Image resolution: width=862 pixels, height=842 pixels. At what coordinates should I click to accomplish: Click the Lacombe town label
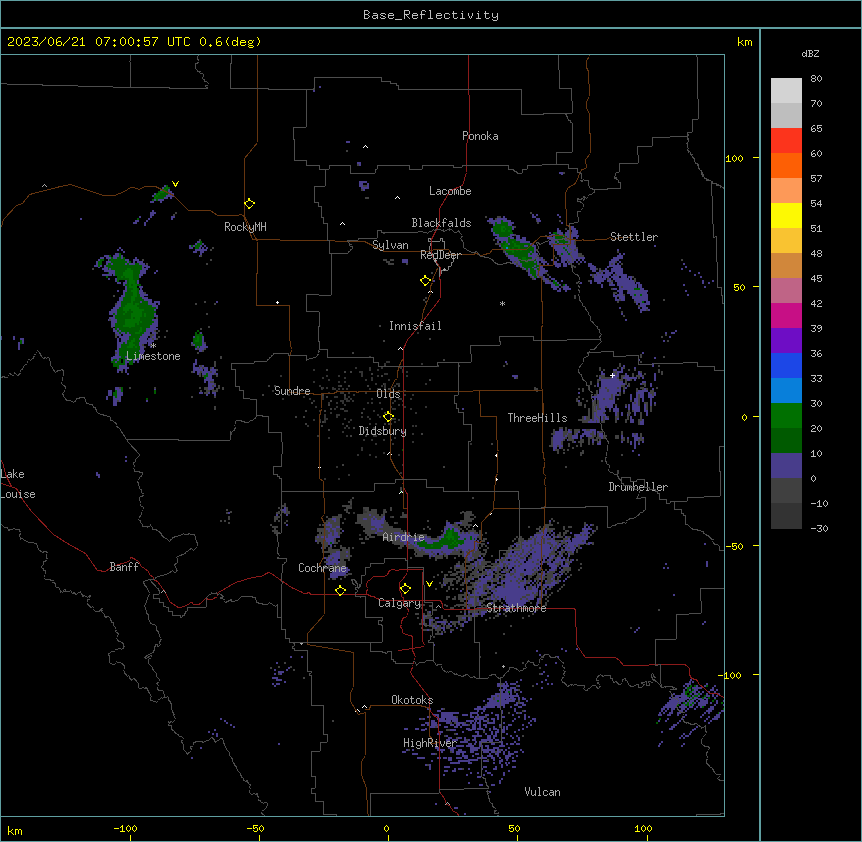click(450, 191)
